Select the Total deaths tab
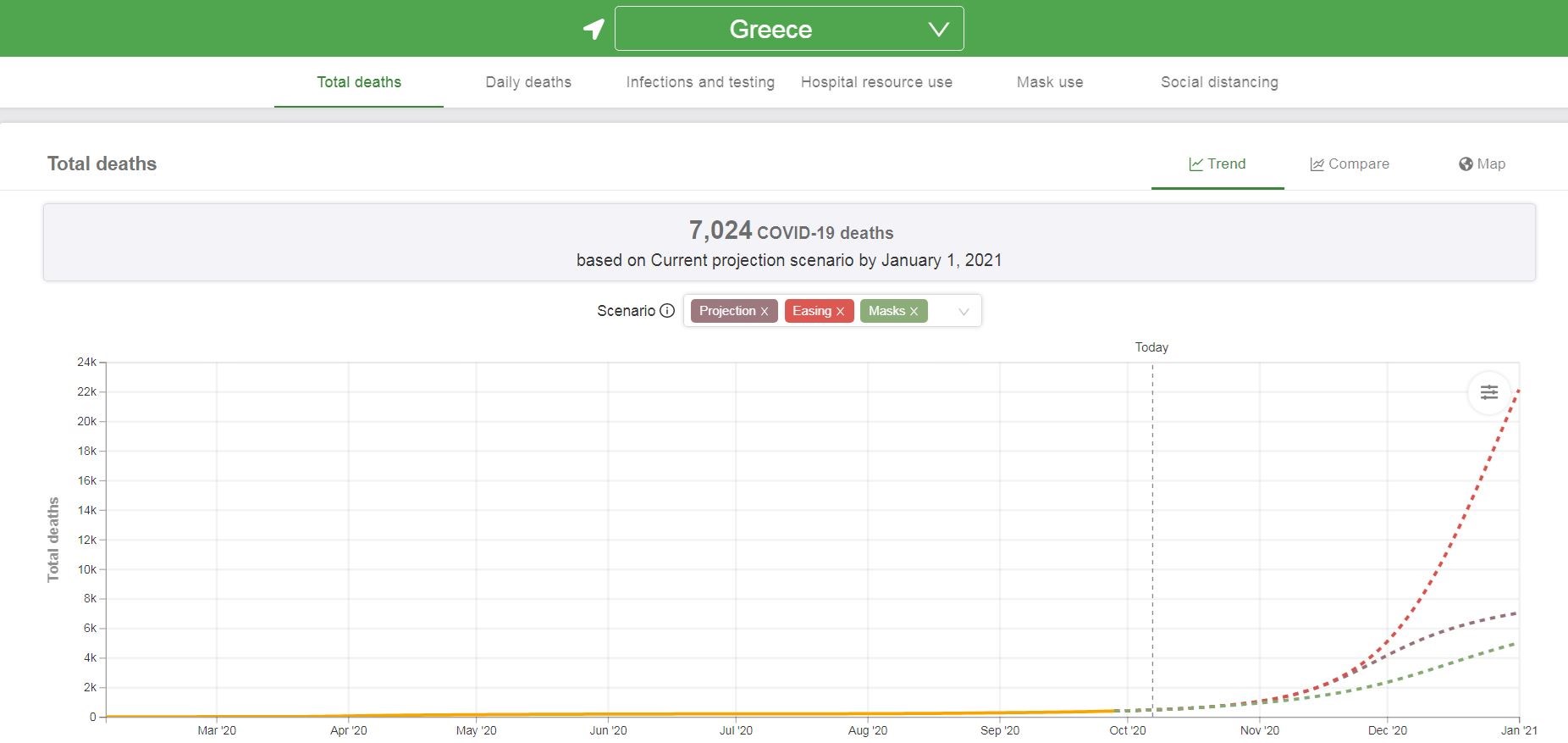 tap(359, 82)
